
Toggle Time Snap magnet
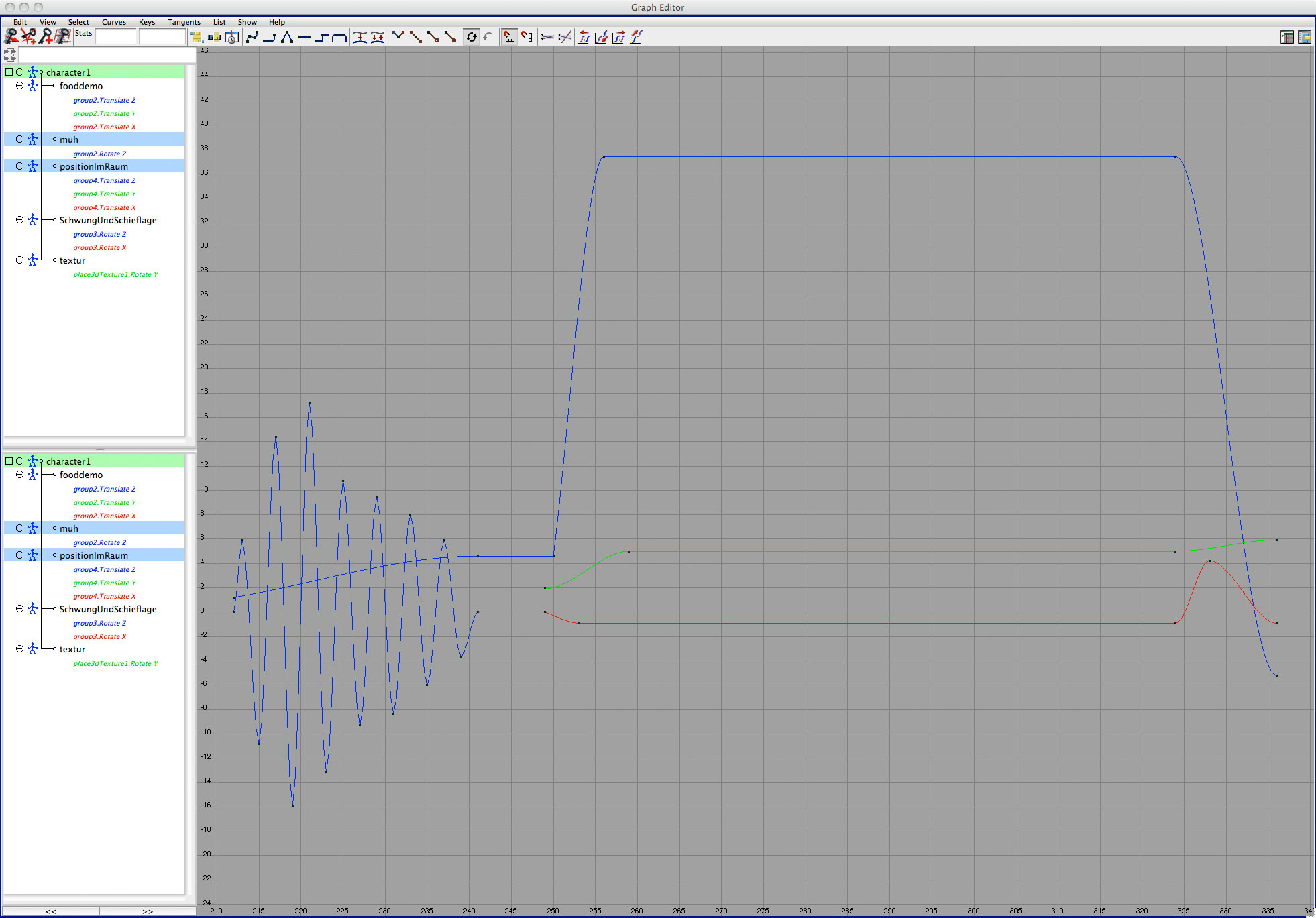(x=510, y=38)
